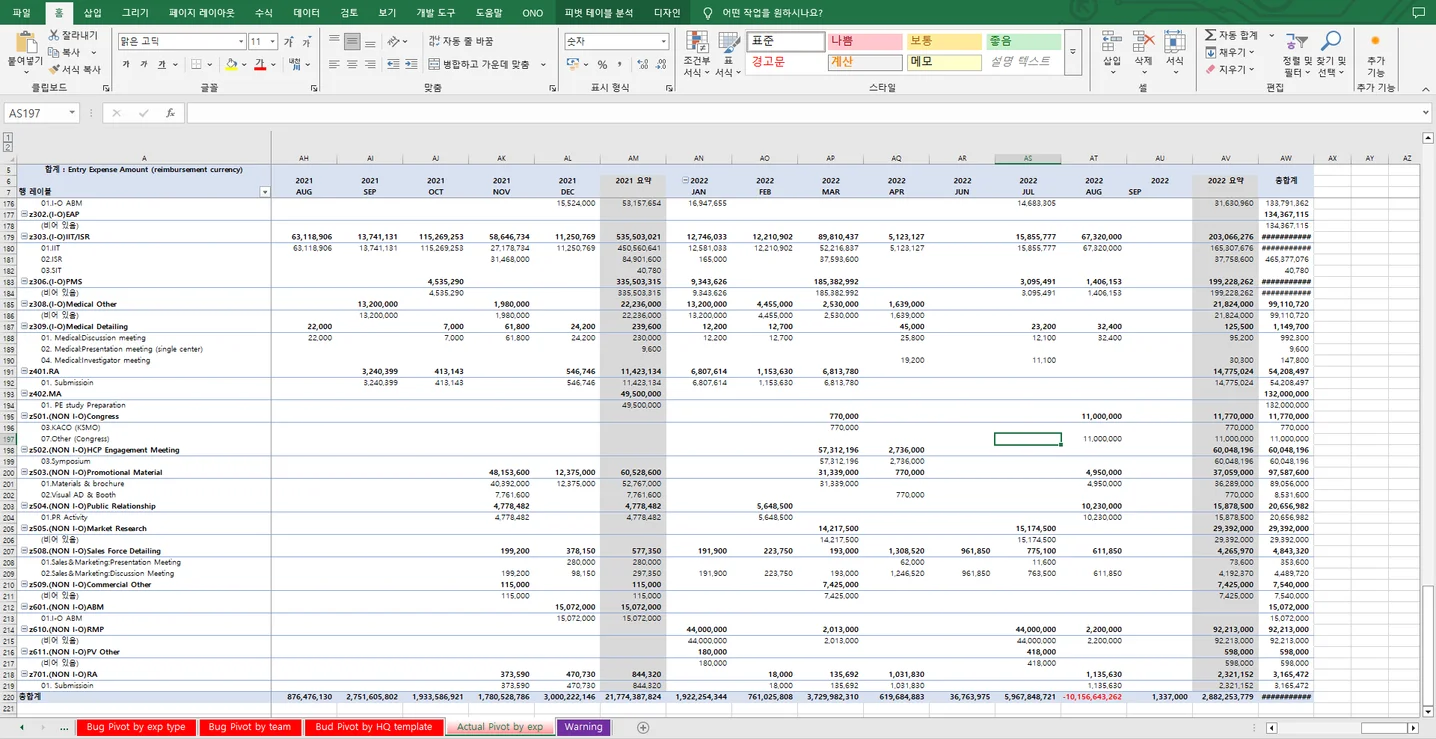Open the 피벗 테이블 분석 ribbon tab
Viewport: 1436px width, 739px height.
tap(599, 13)
